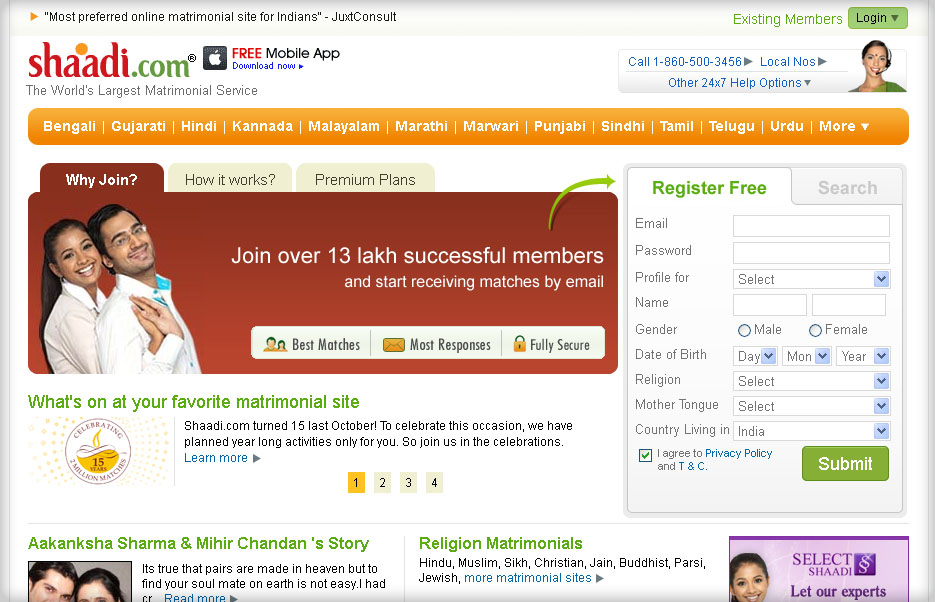935x602 pixels.
Task: Click the Email input field
Action: [x=811, y=226]
